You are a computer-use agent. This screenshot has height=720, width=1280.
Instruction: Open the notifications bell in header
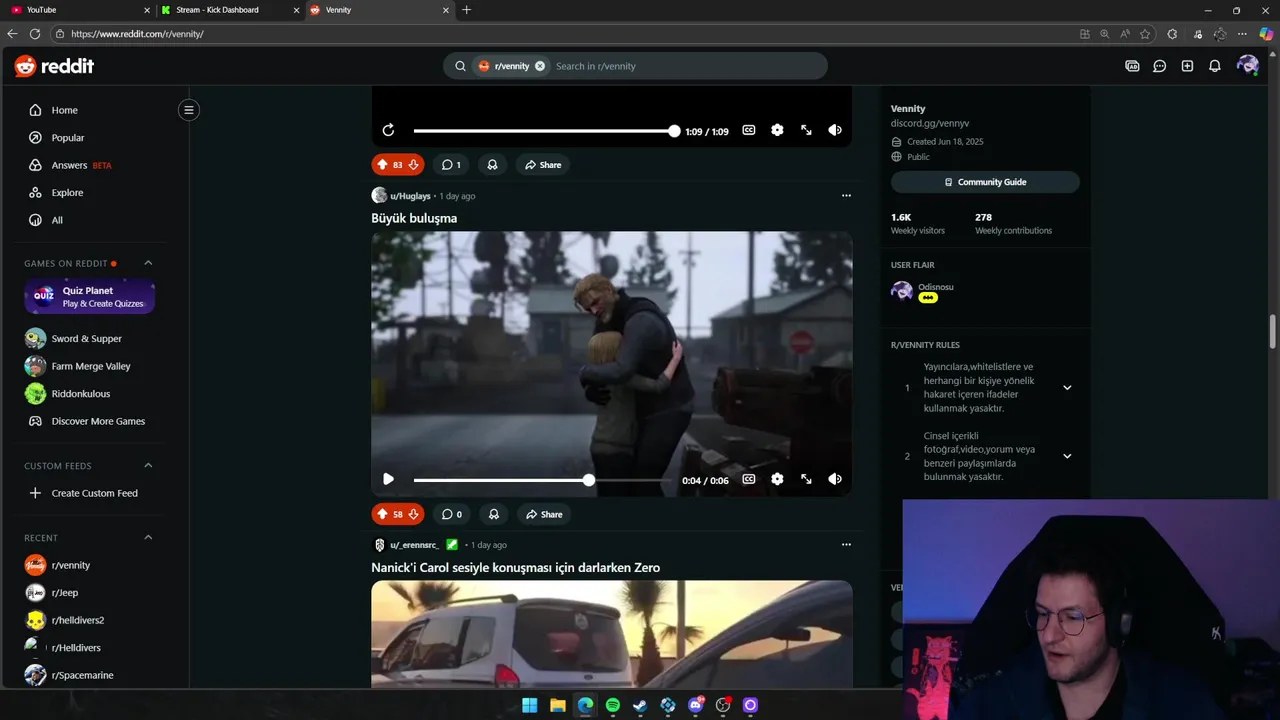pyautogui.click(x=1215, y=66)
